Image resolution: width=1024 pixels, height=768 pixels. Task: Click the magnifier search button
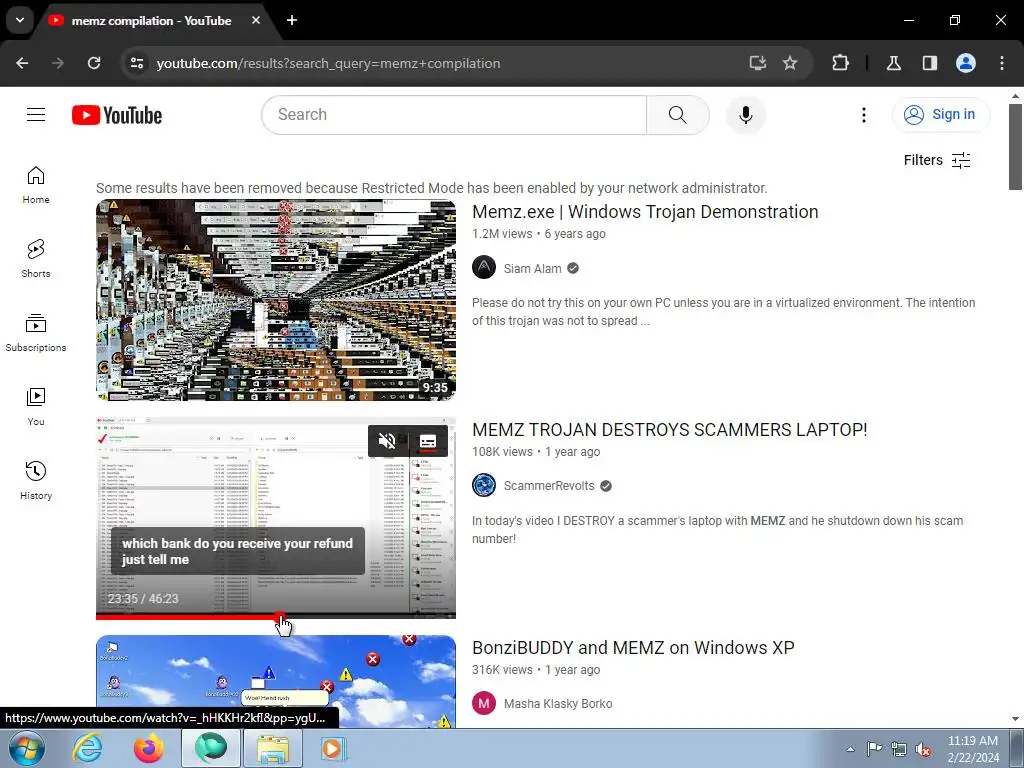point(677,115)
